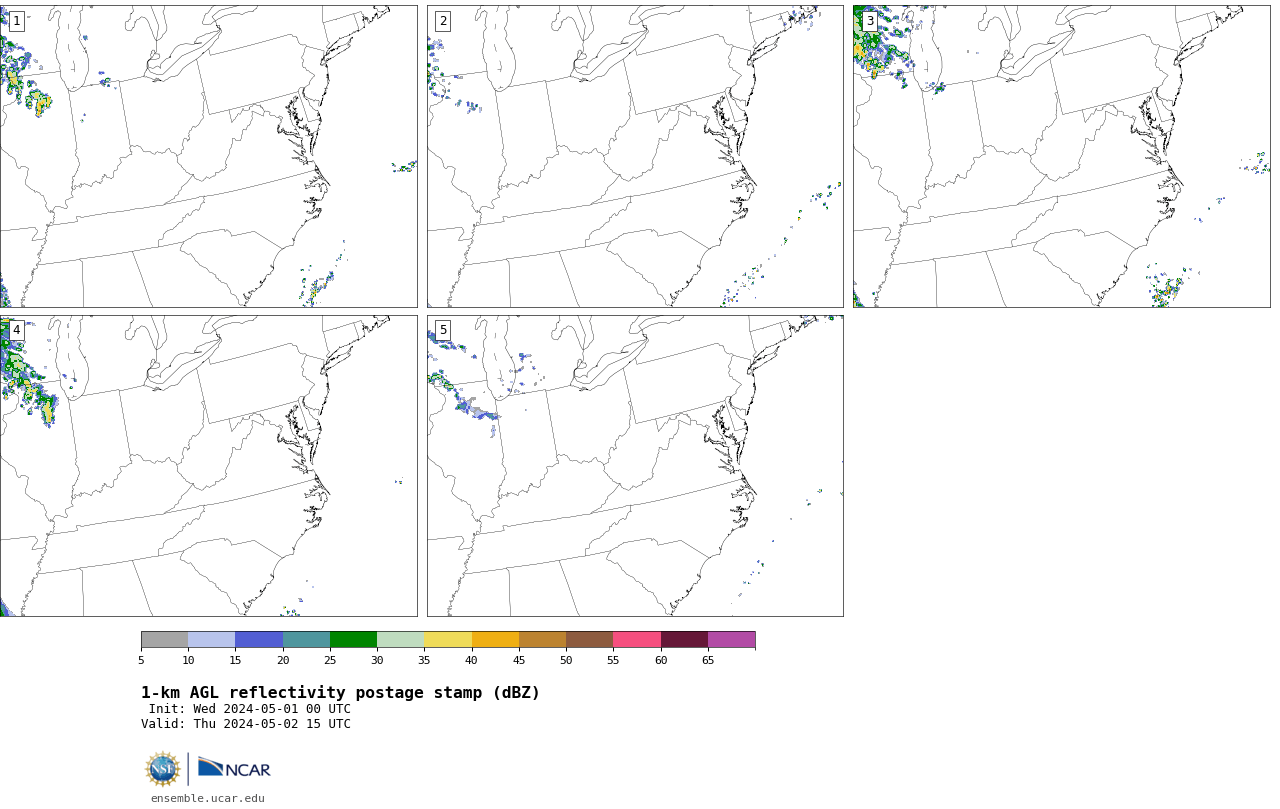Select the tan 45-50 dBZ swatch
Viewport: 1280px width, 809px height.
(542, 640)
